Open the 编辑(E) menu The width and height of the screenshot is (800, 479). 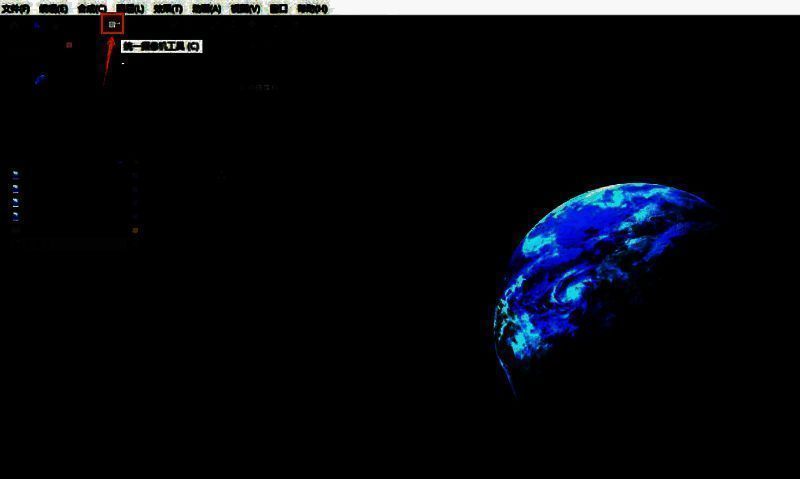[x=53, y=8]
